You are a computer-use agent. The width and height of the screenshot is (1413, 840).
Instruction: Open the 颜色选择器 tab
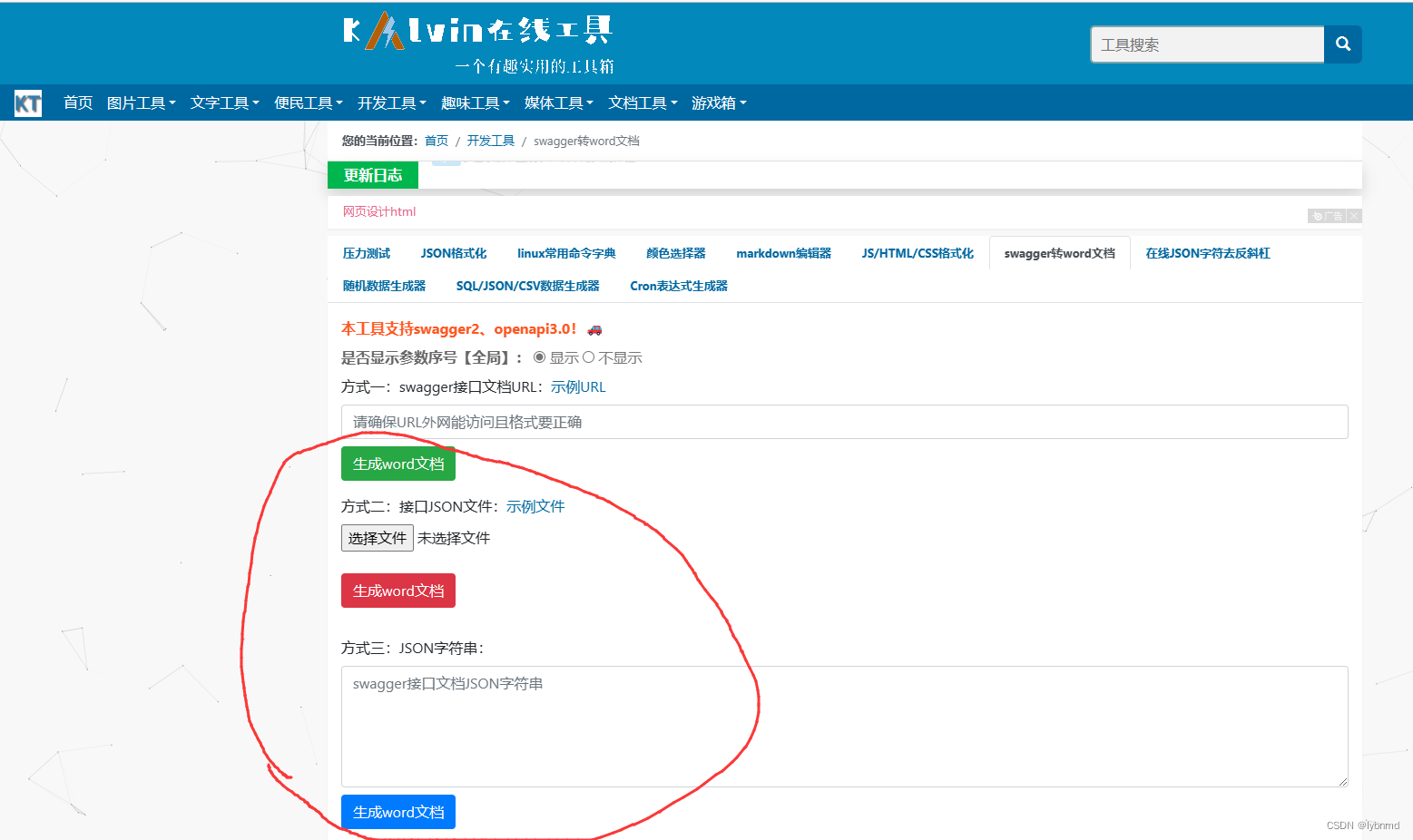point(675,253)
